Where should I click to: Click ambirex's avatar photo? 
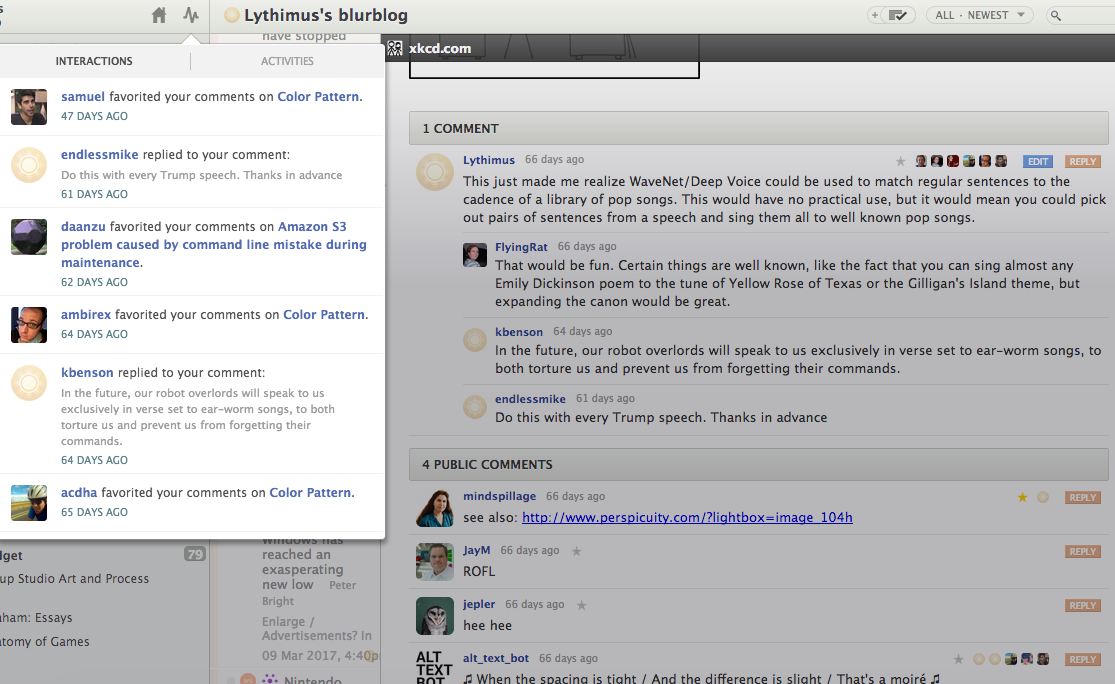pos(29,325)
